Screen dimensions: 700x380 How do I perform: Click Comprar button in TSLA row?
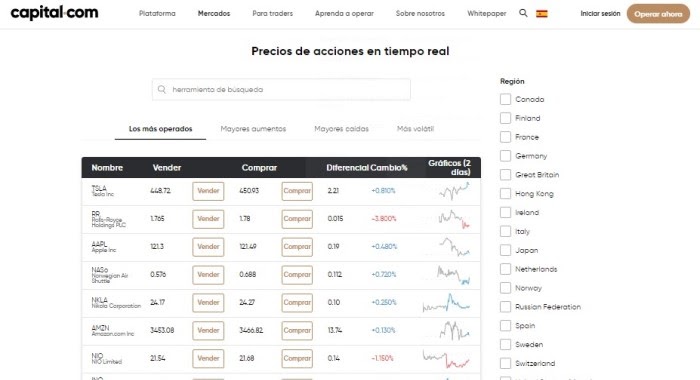(297, 191)
